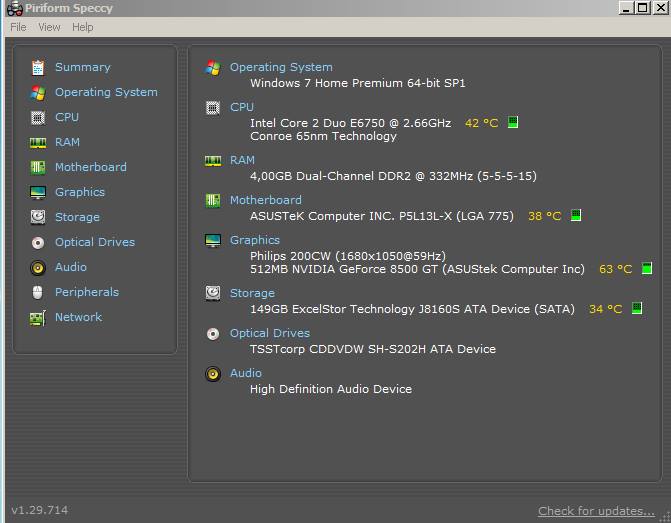This screenshot has height=523, width=671.
Task: Click the Network card icon in sidebar
Action: click(x=38, y=318)
